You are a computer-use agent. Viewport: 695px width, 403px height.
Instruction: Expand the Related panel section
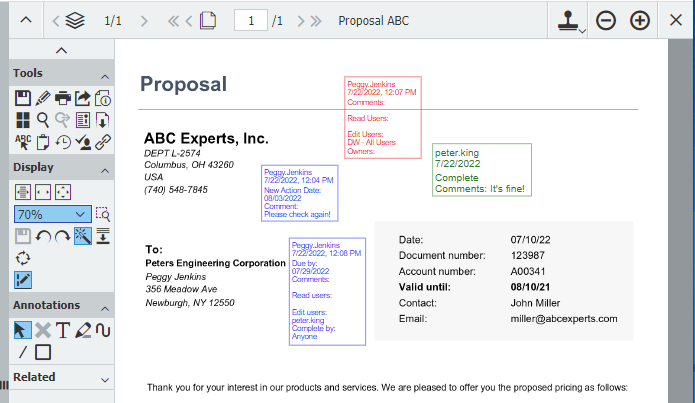pyautogui.click(x=104, y=379)
